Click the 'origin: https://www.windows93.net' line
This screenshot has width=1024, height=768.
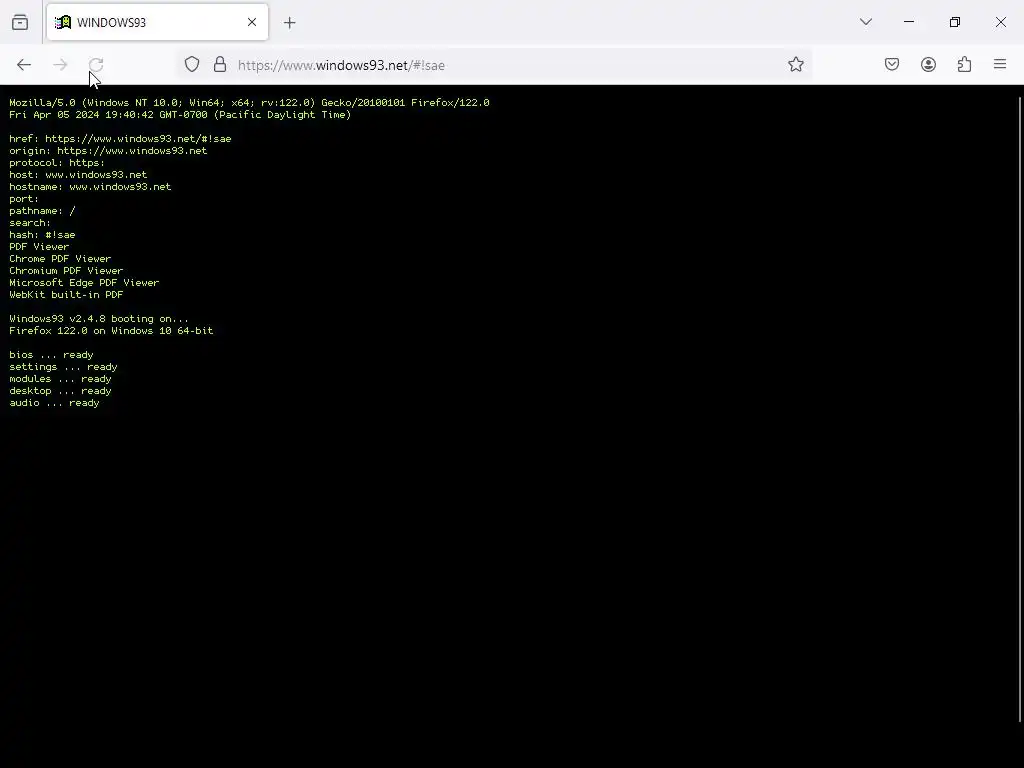click(x=108, y=150)
